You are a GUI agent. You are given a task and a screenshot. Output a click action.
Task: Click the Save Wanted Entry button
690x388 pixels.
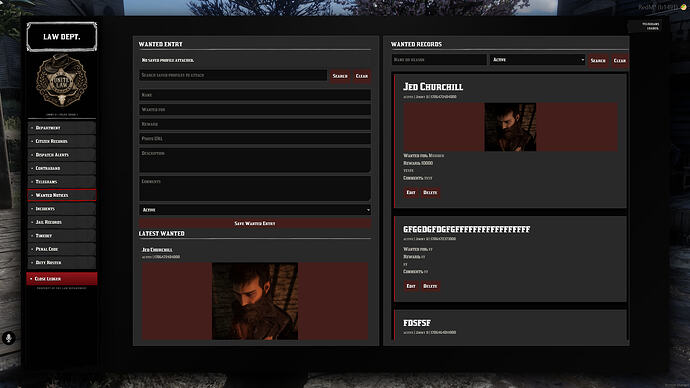point(255,223)
